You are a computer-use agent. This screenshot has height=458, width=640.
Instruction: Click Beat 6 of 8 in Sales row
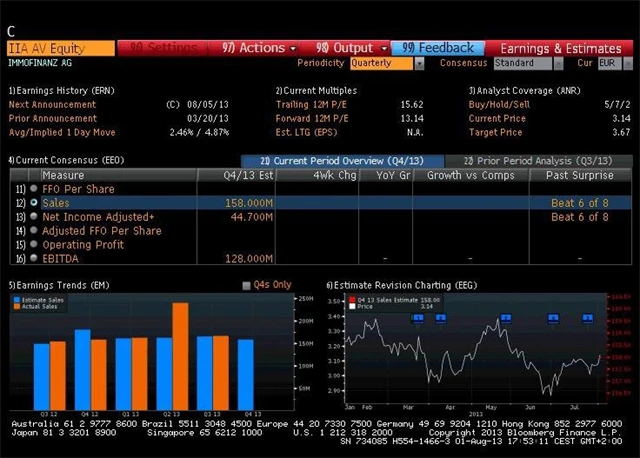[580, 203]
